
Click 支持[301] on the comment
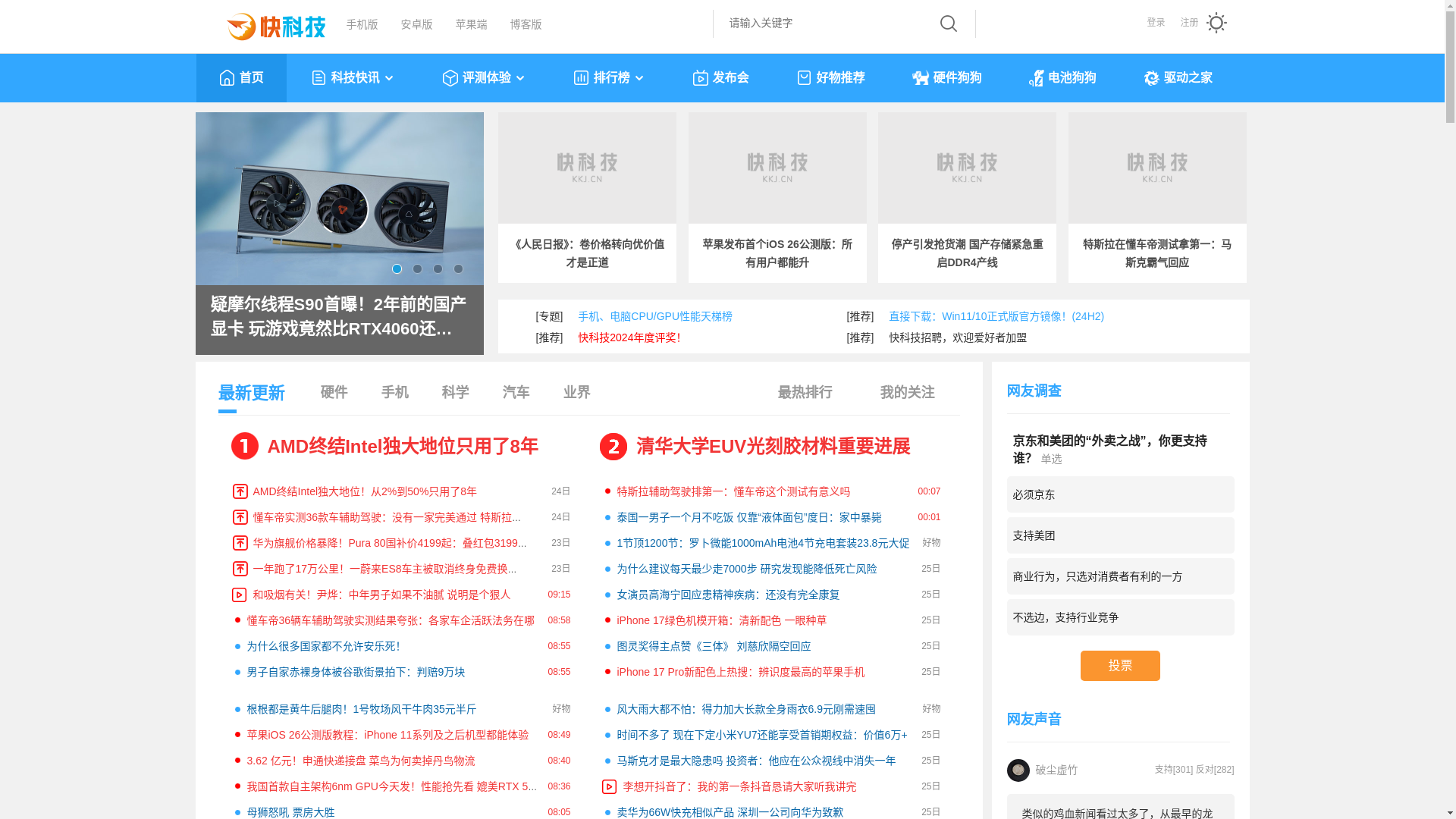1173,770
